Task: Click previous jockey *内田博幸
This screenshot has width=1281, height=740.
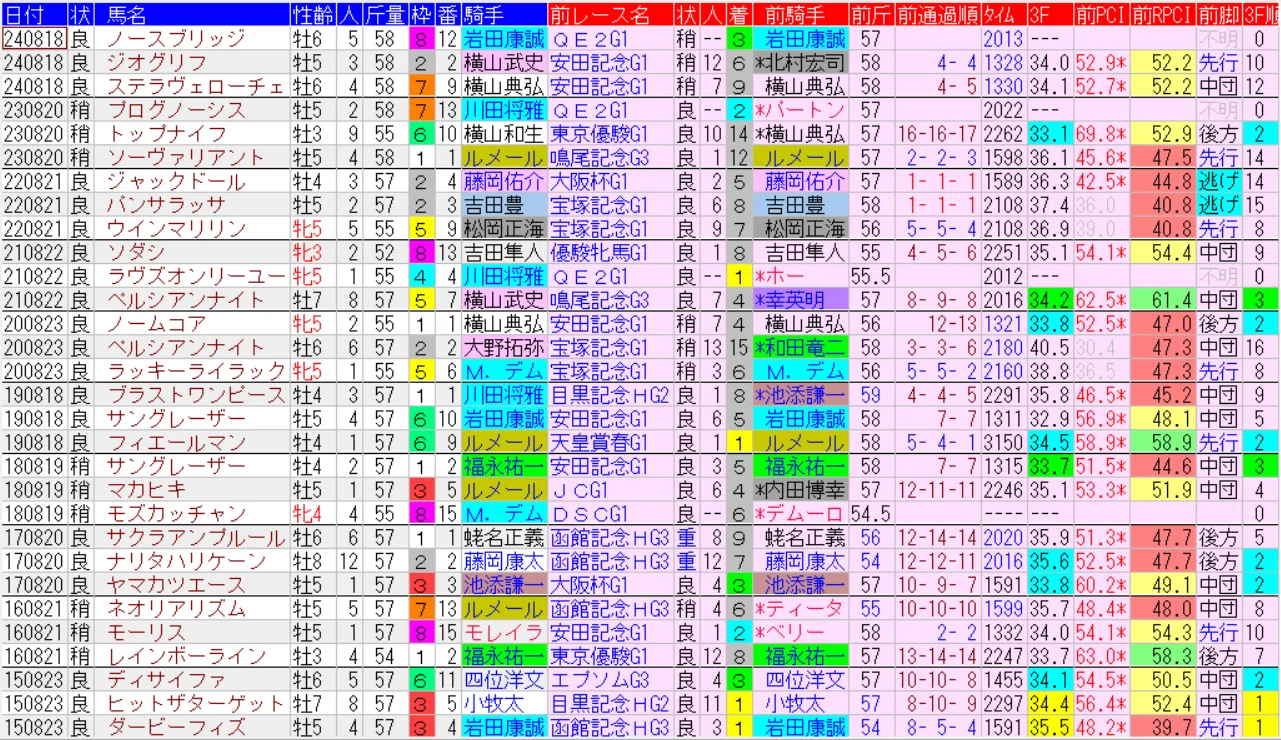Action: (x=799, y=489)
